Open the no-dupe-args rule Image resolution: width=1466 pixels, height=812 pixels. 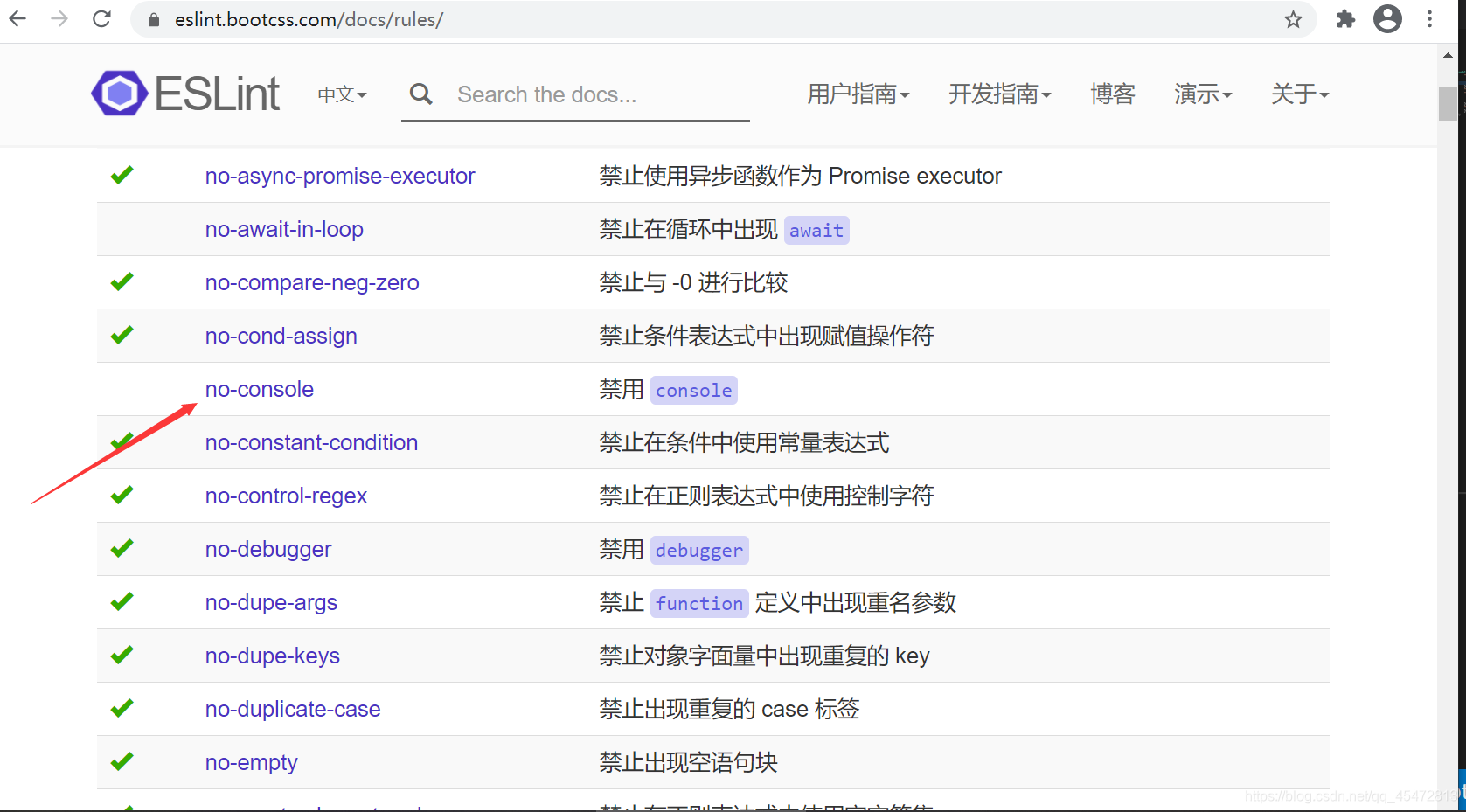271,602
